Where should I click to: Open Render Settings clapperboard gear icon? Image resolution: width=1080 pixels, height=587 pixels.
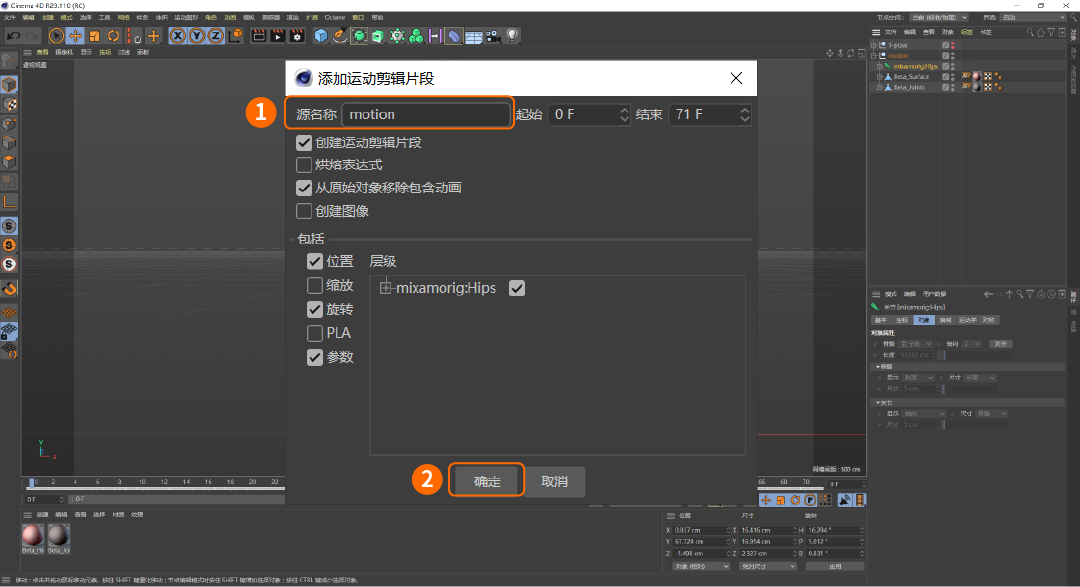click(x=297, y=36)
